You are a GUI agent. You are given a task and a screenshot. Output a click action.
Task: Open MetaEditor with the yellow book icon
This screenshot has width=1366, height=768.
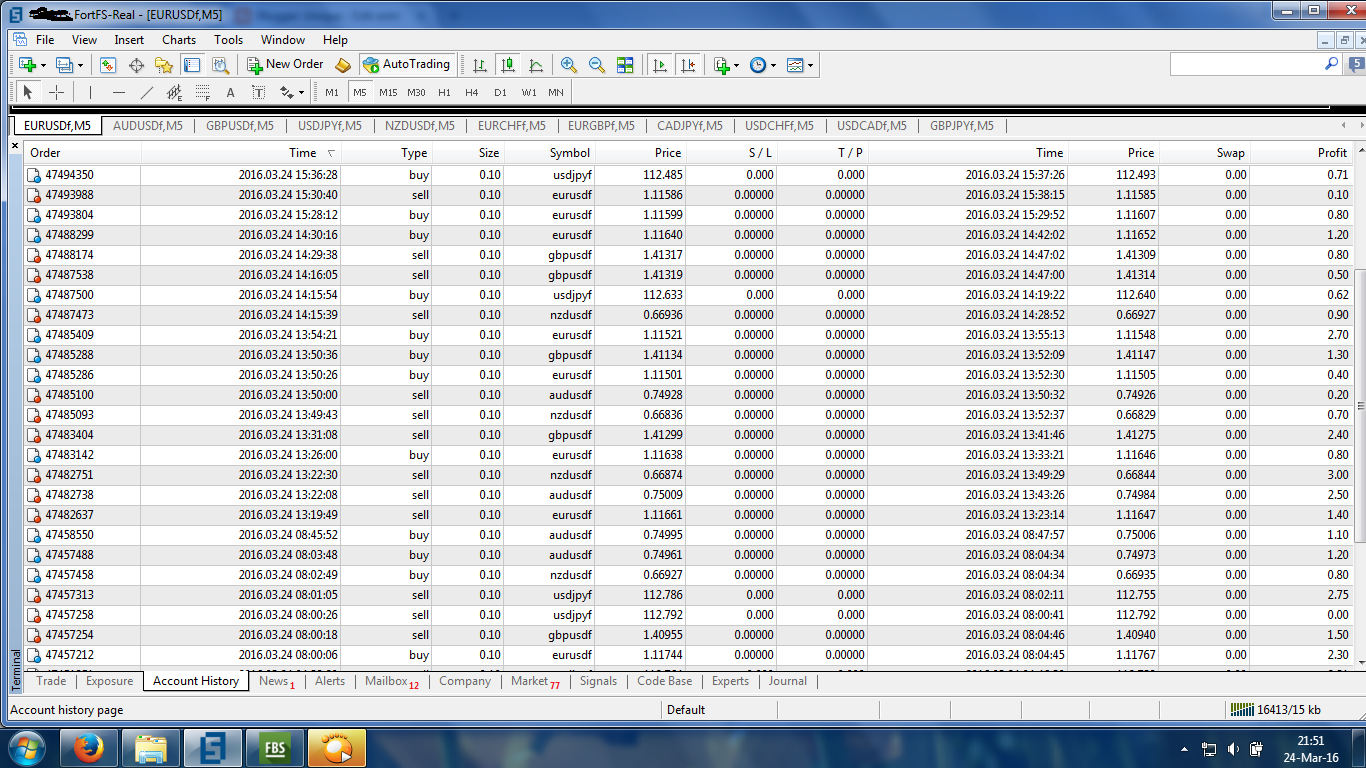point(343,65)
